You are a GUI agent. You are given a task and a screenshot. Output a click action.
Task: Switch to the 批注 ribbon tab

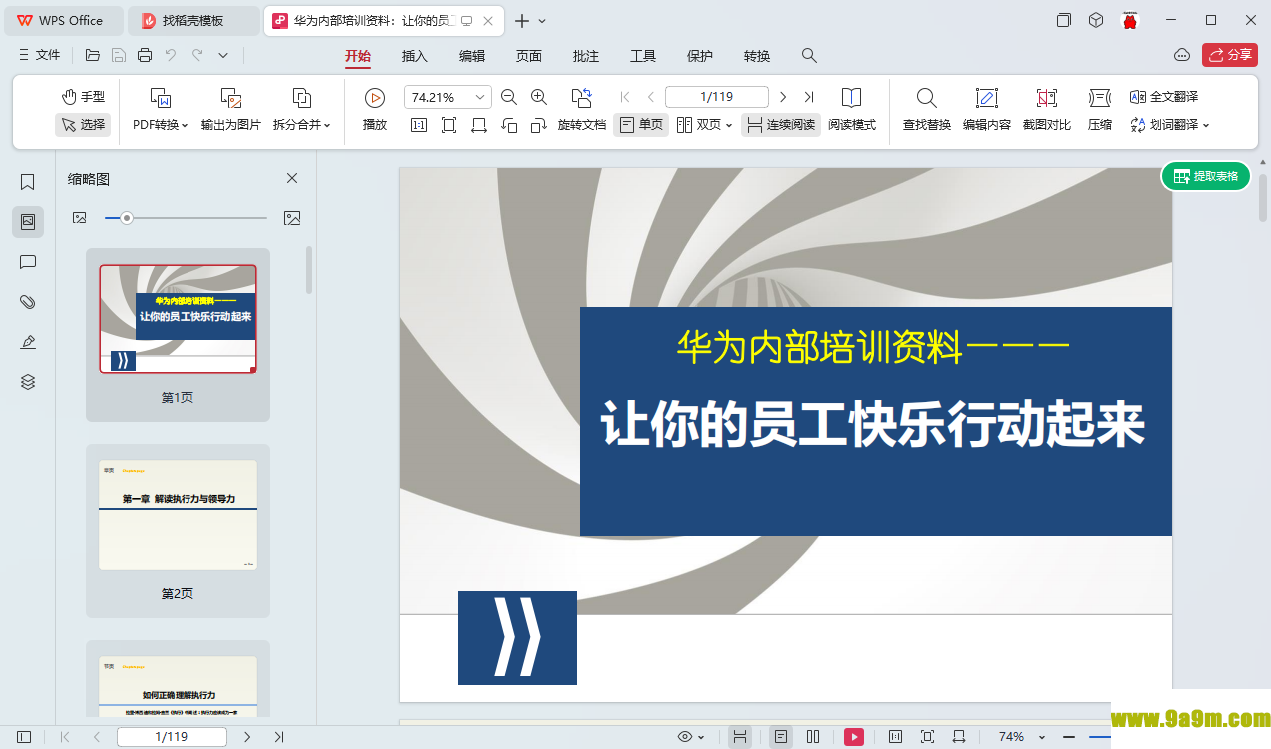coord(586,56)
